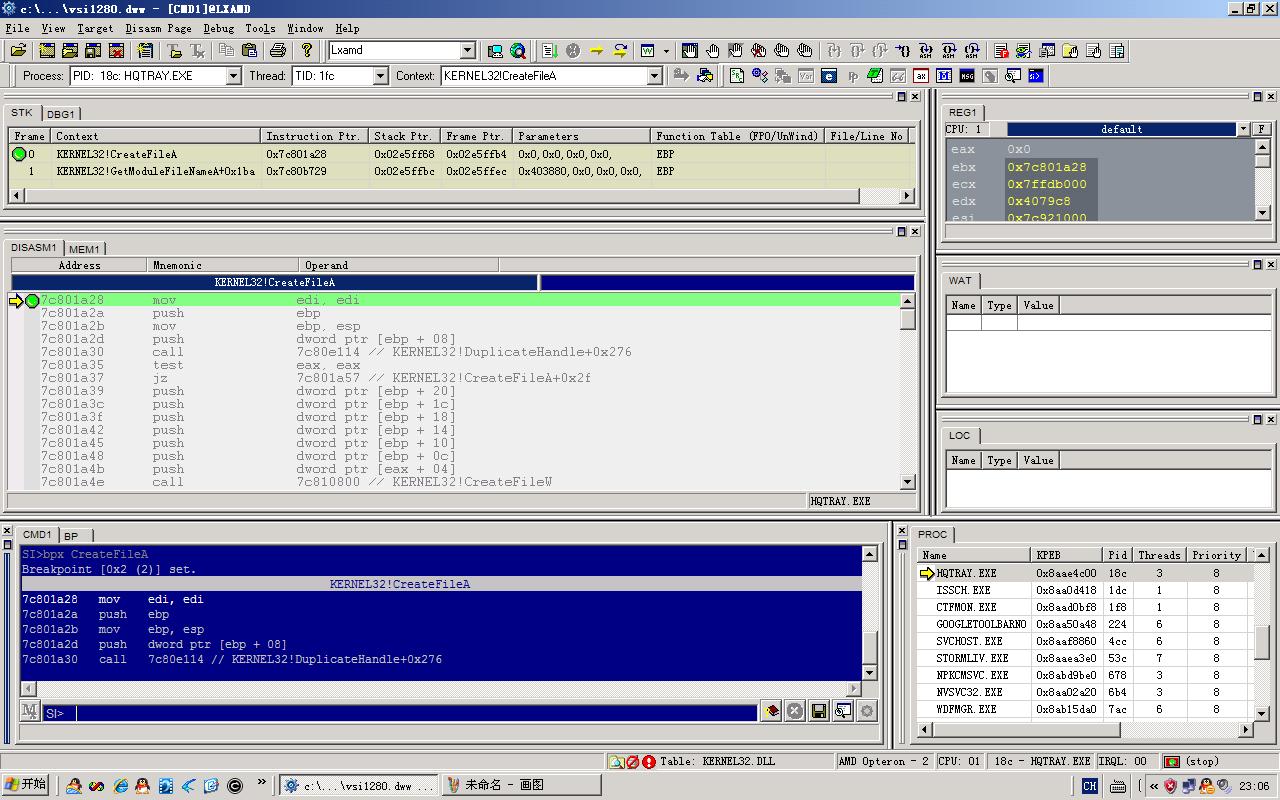Click the yellow right-arrow toolbar icon
1280x800 pixels.
pyautogui.click(x=597, y=50)
